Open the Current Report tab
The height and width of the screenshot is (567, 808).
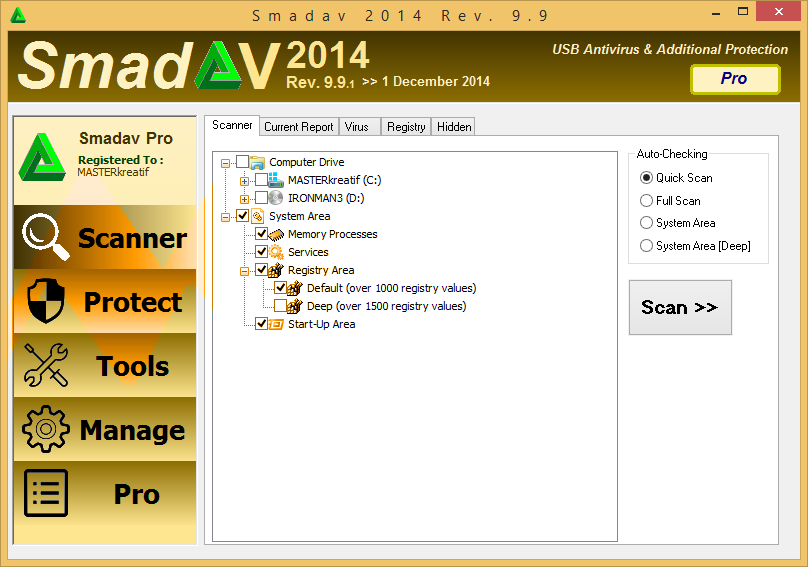click(299, 127)
